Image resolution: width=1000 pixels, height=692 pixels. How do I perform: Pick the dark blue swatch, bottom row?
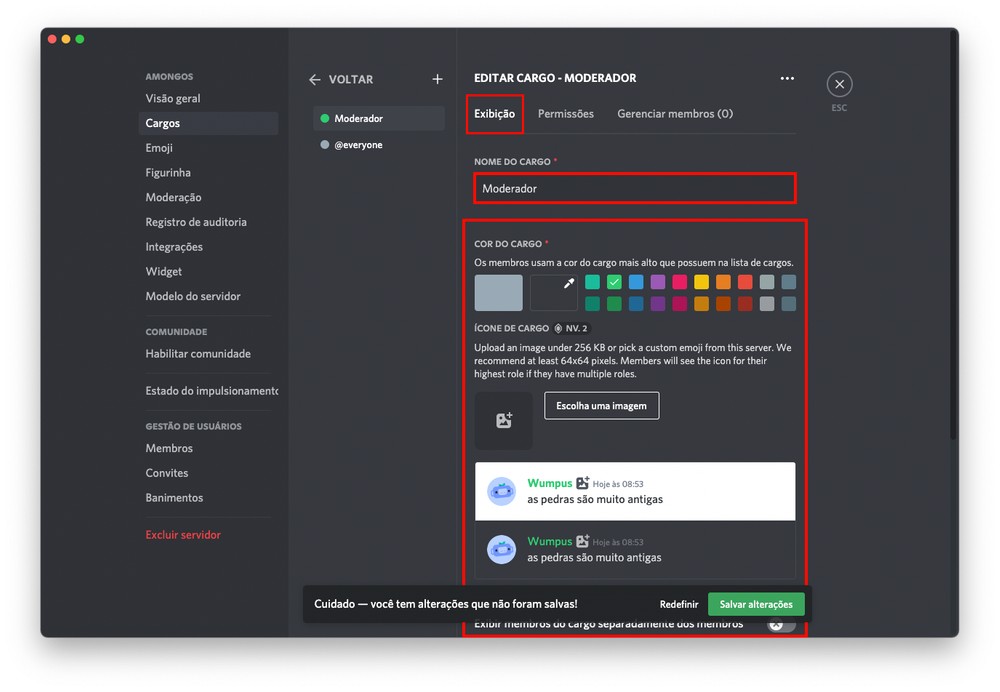point(636,304)
